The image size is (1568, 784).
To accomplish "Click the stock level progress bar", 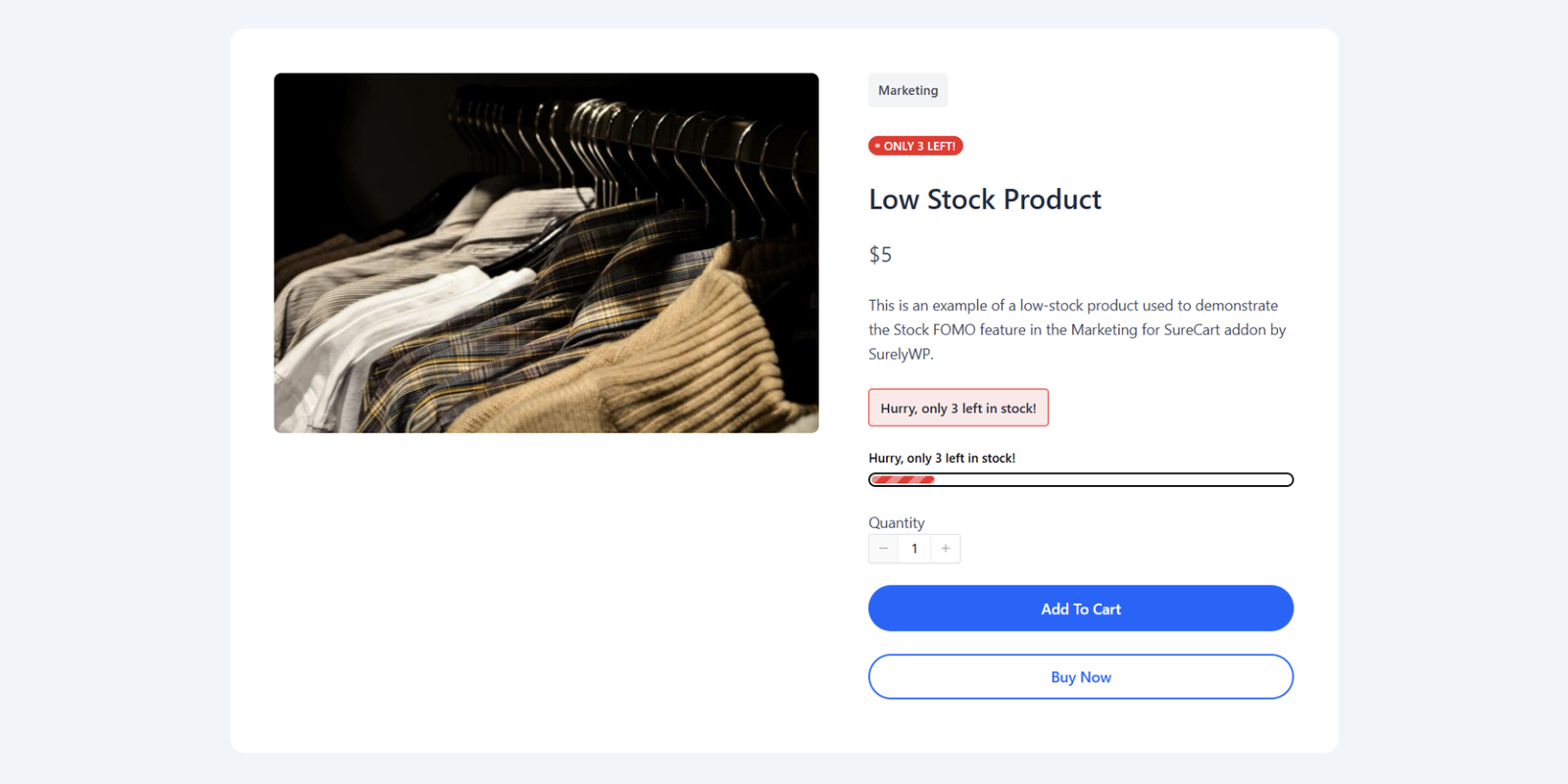I will pyautogui.click(x=1080, y=479).
